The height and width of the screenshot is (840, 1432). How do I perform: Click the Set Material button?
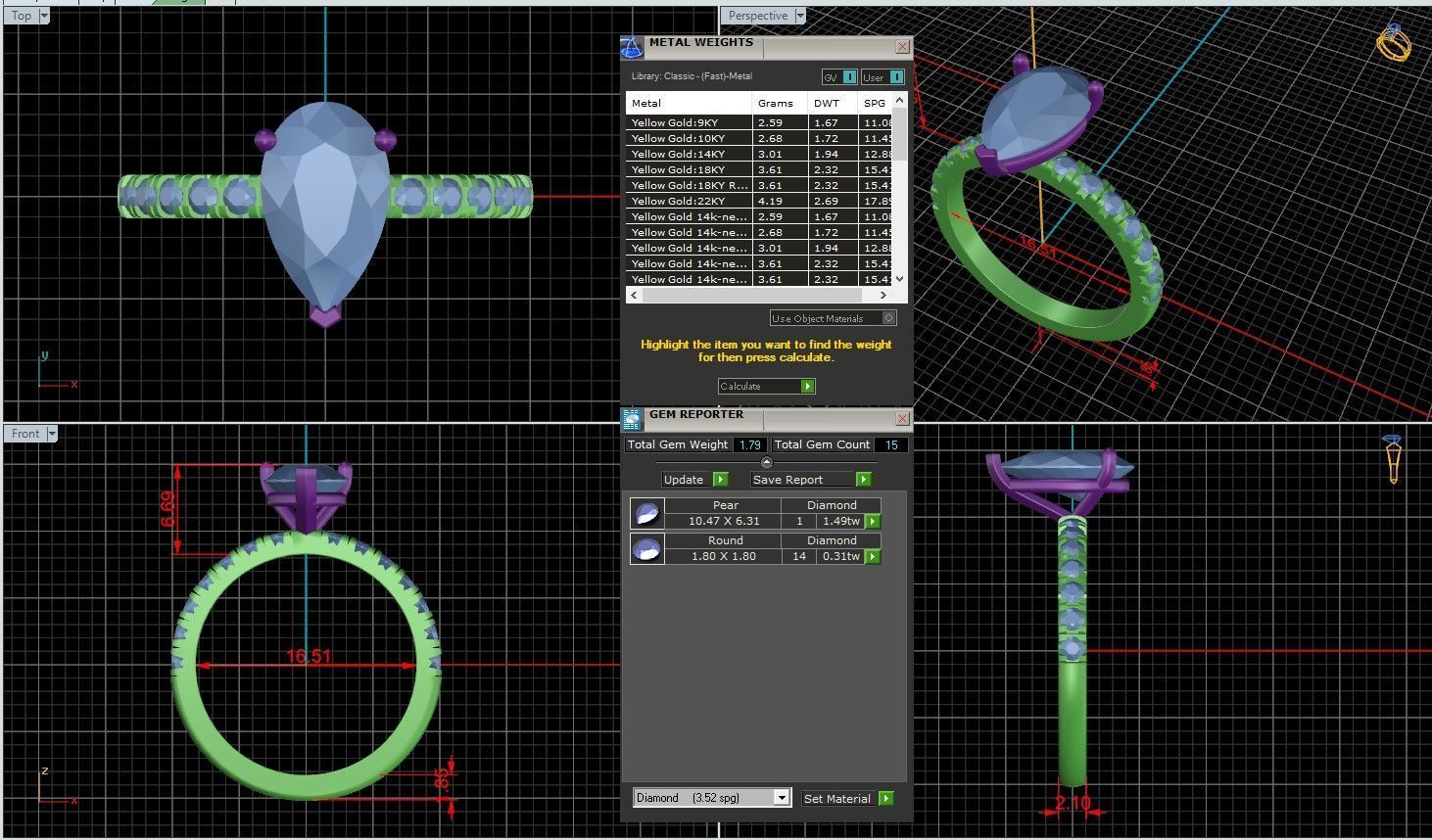click(847, 799)
